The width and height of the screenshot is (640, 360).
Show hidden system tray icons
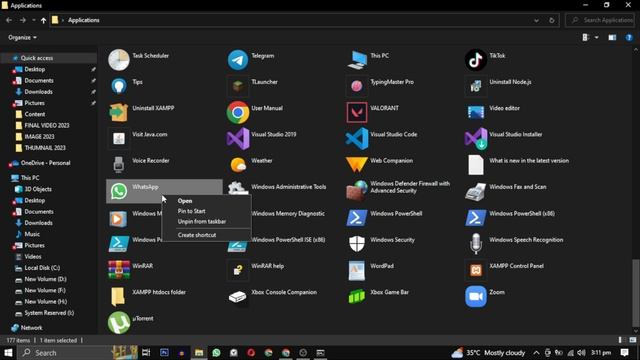[536, 353]
